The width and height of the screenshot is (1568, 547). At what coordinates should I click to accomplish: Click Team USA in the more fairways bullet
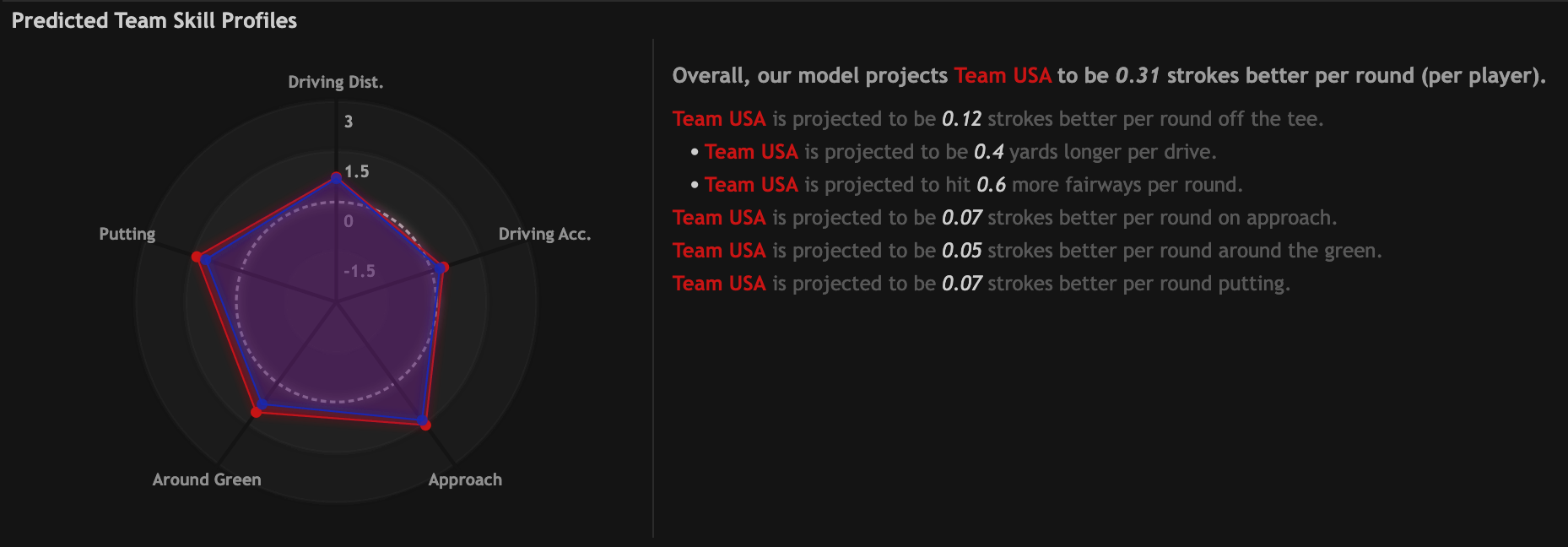[751, 185]
